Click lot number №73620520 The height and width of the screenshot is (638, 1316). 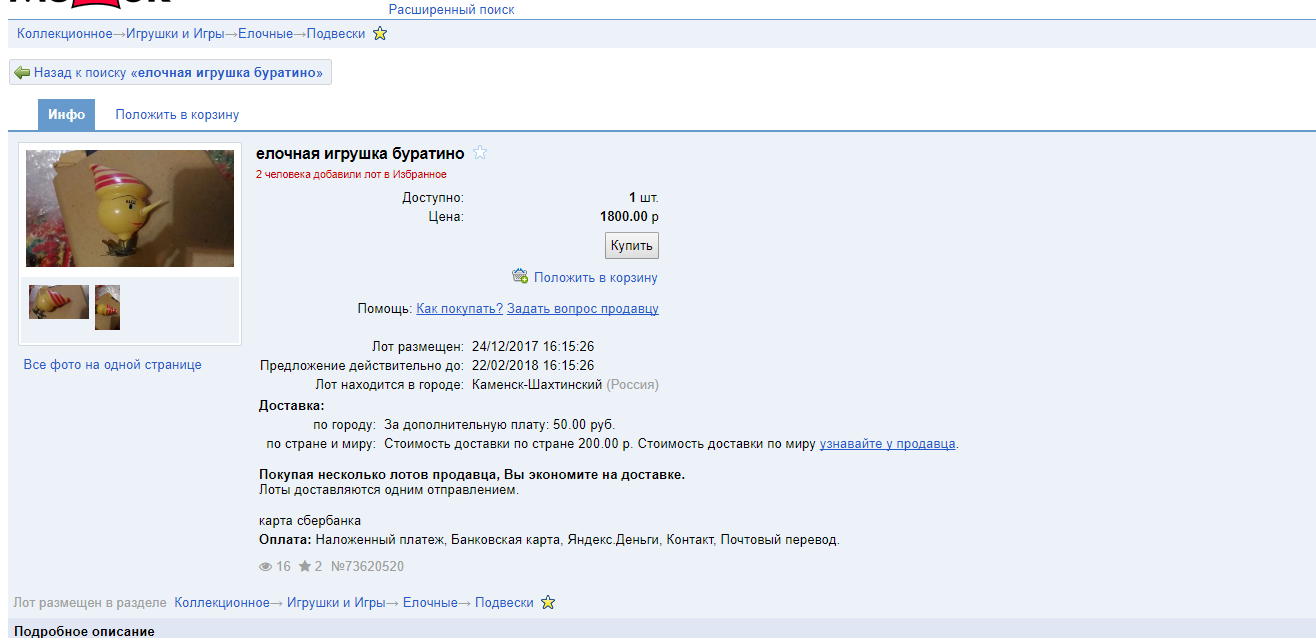coord(367,566)
